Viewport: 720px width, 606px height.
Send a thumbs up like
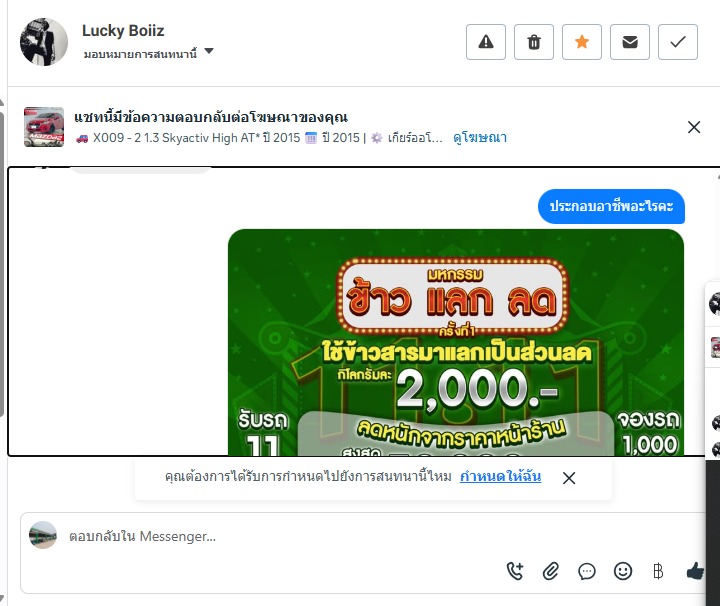coord(695,572)
